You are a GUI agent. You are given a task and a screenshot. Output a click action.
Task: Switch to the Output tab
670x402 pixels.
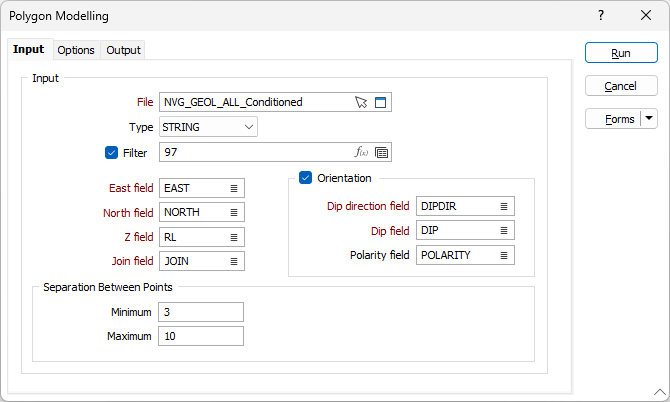tap(124, 50)
